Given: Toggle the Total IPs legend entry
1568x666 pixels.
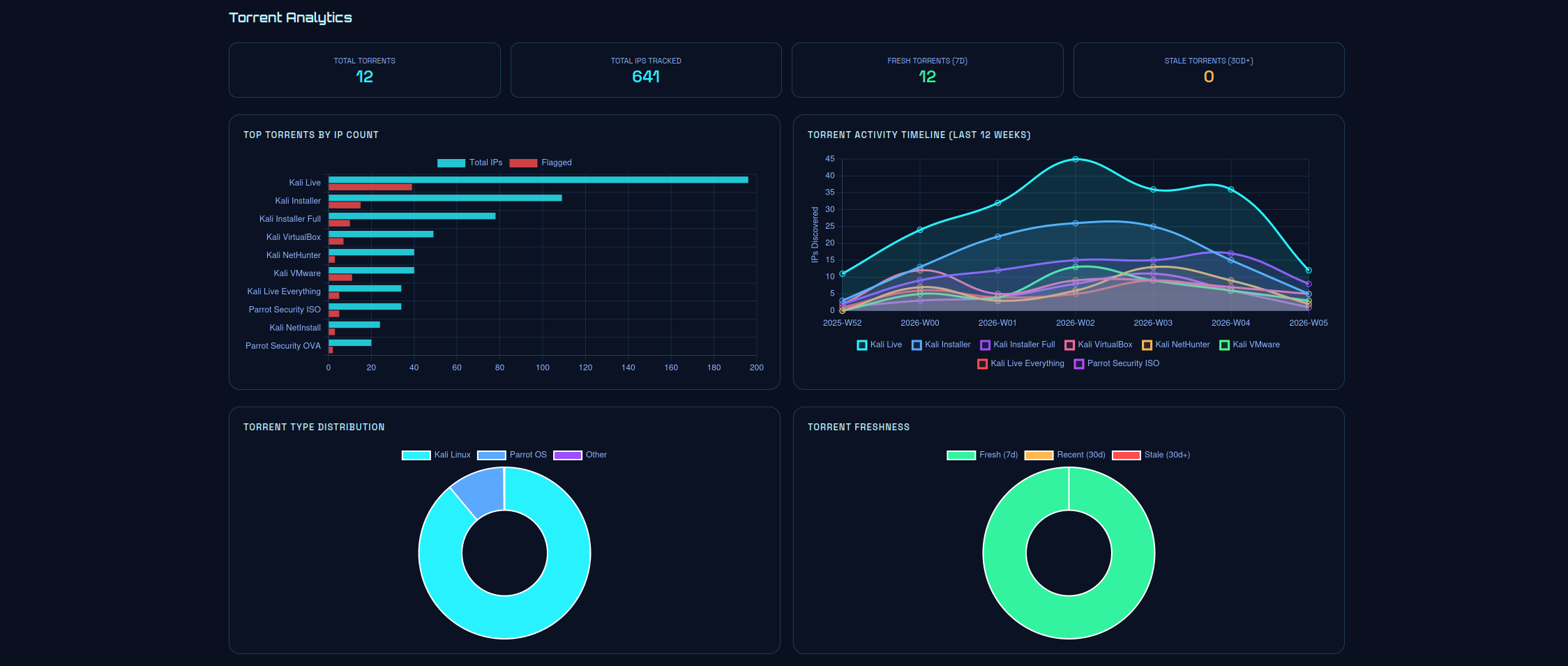Looking at the screenshot, I should pyautogui.click(x=451, y=162).
